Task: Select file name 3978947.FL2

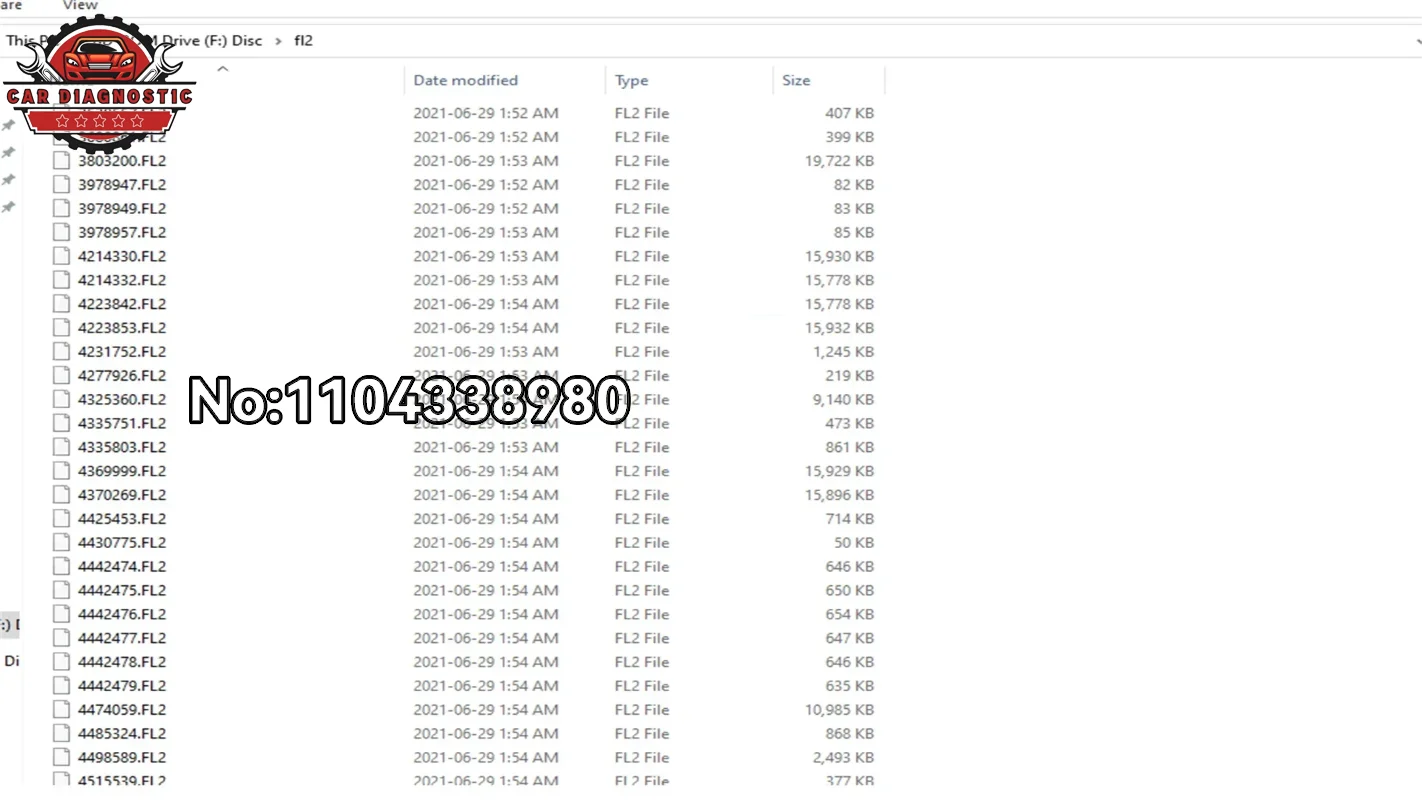Action: [x=122, y=185]
